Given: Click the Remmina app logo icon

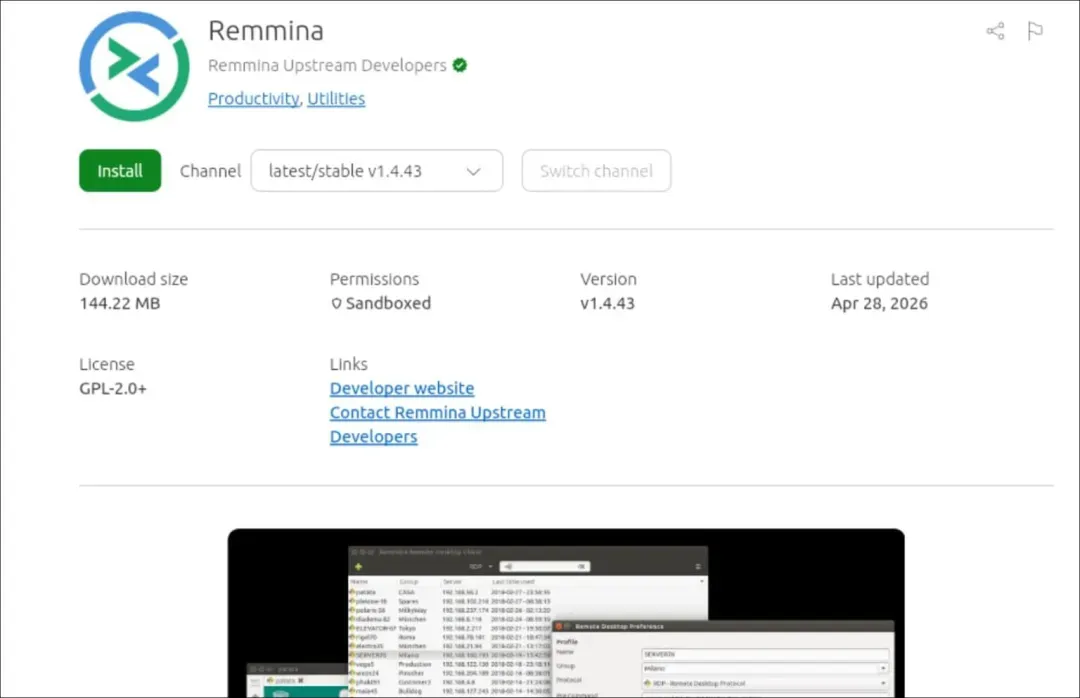Looking at the screenshot, I should coord(134,66).
